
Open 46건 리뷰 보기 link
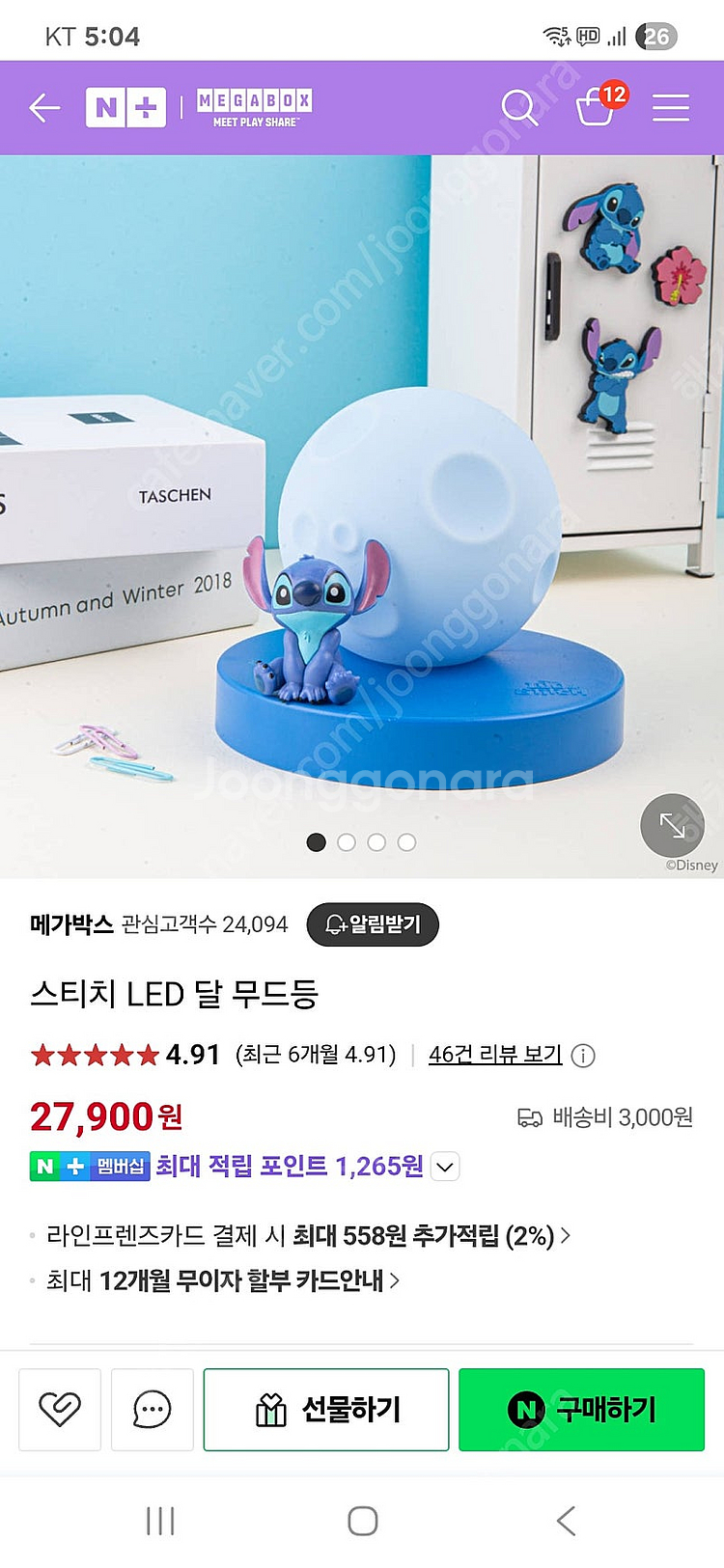point(495,1055)
